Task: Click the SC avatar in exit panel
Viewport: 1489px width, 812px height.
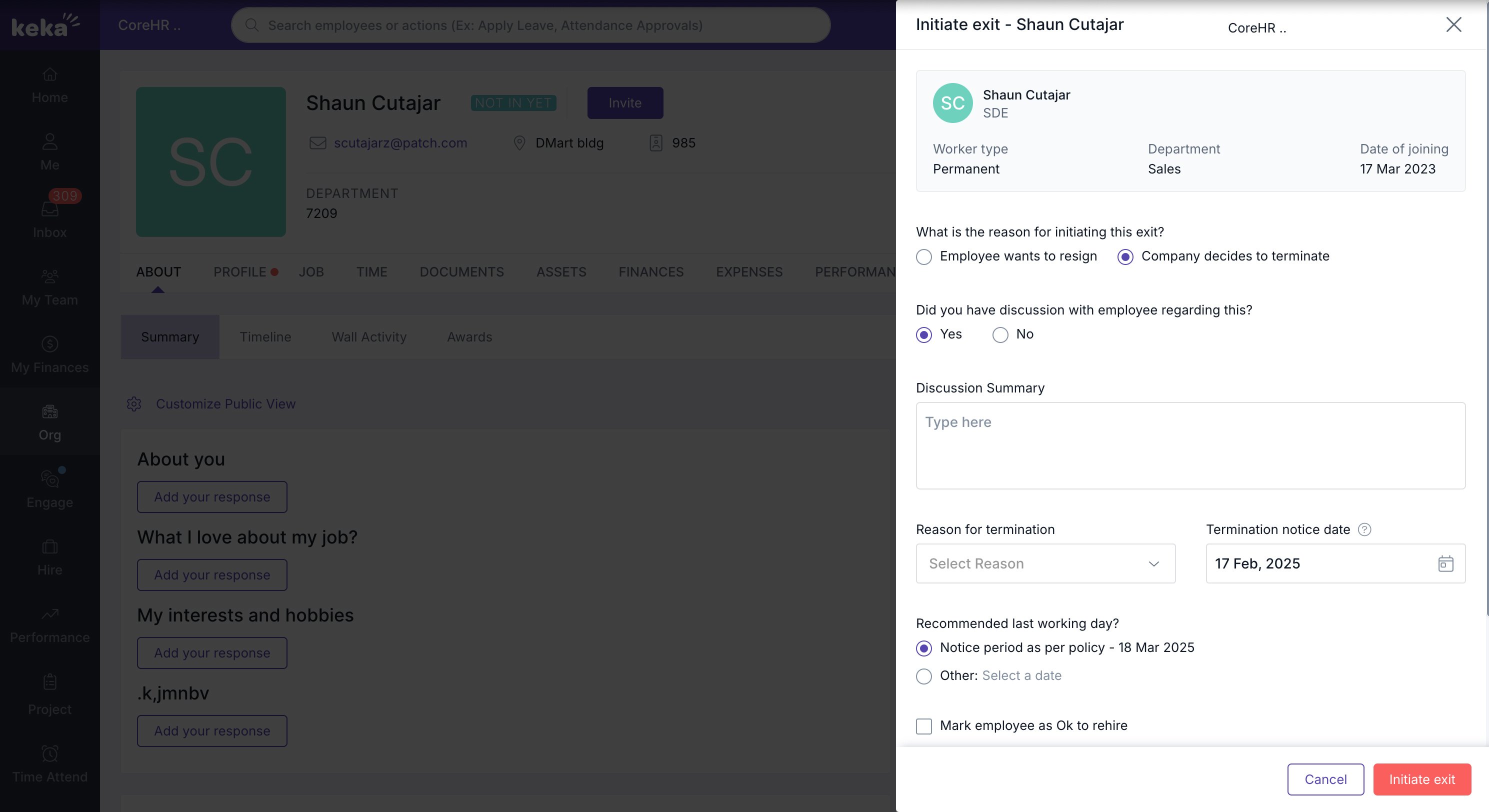Action: point(952,103)
